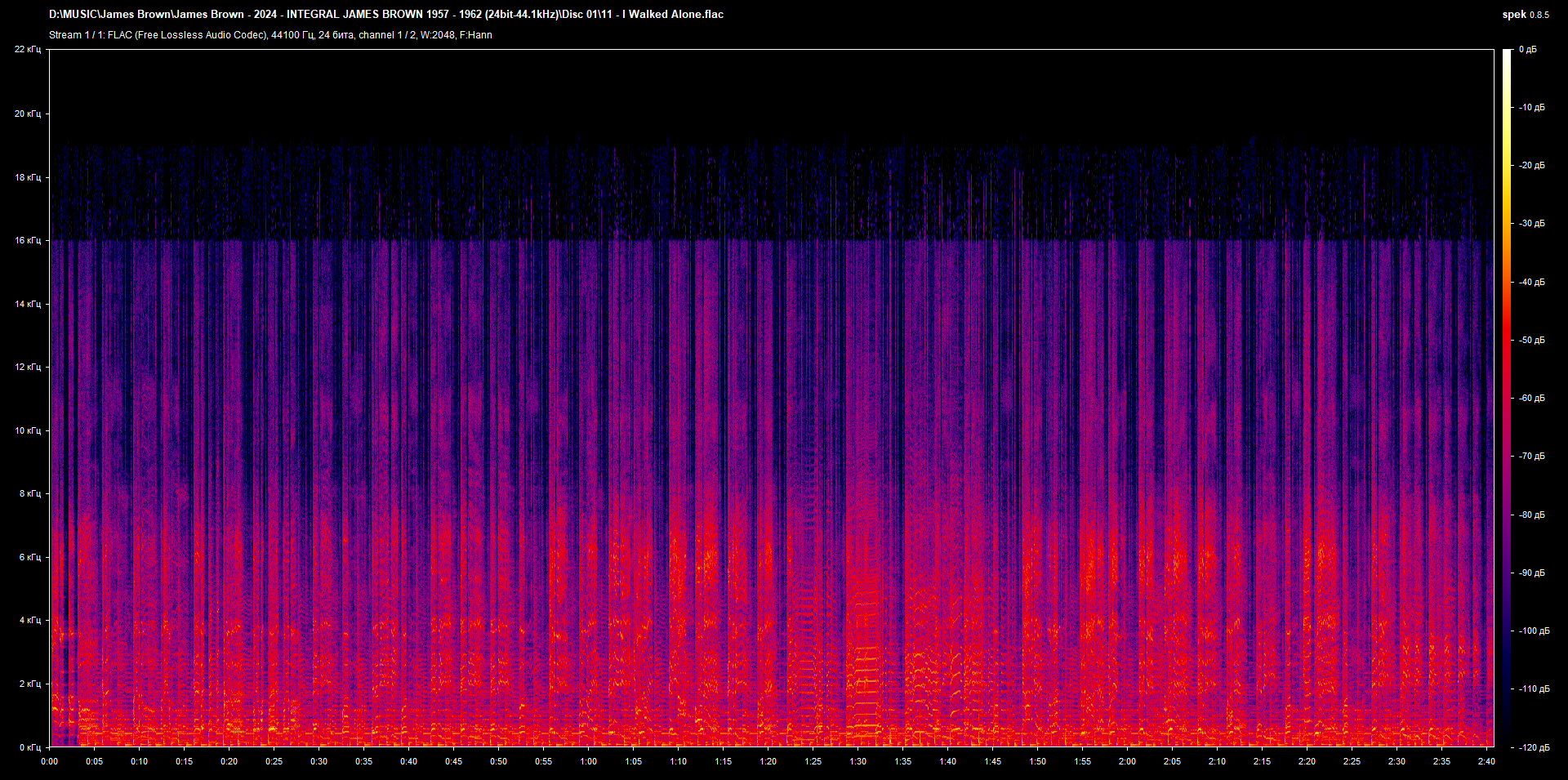Click the 0 дБ label at scale top
1568x780 pixels.
coord(1527,50)
